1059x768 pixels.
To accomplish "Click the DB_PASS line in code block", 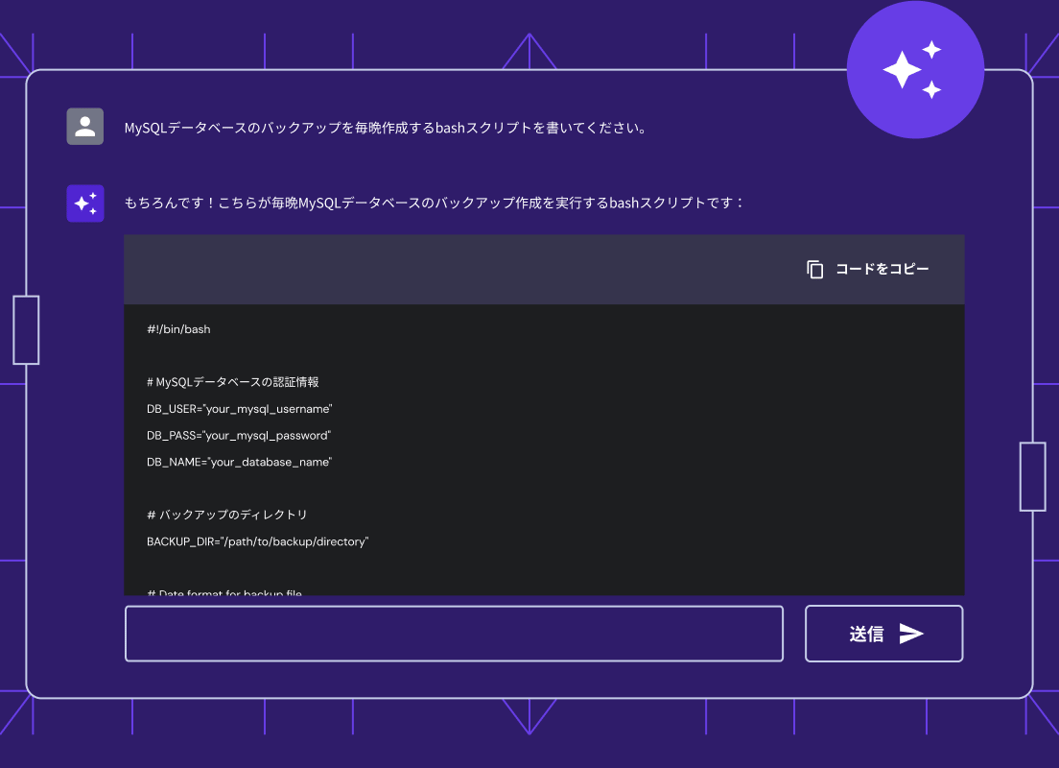I will point(238,436).
